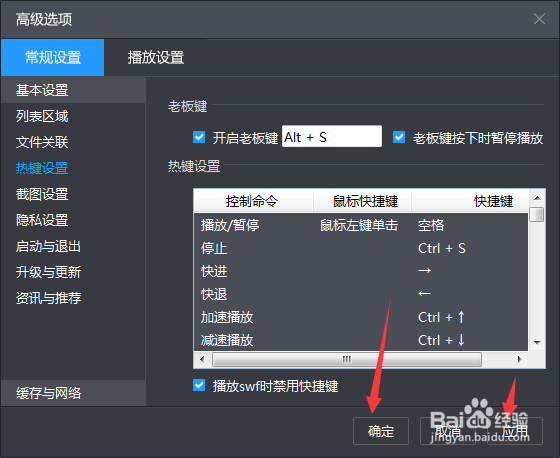Click the 空格 shortcut cell
The image size is (560, 458).
pyautogui.click(x=431, y=225)
